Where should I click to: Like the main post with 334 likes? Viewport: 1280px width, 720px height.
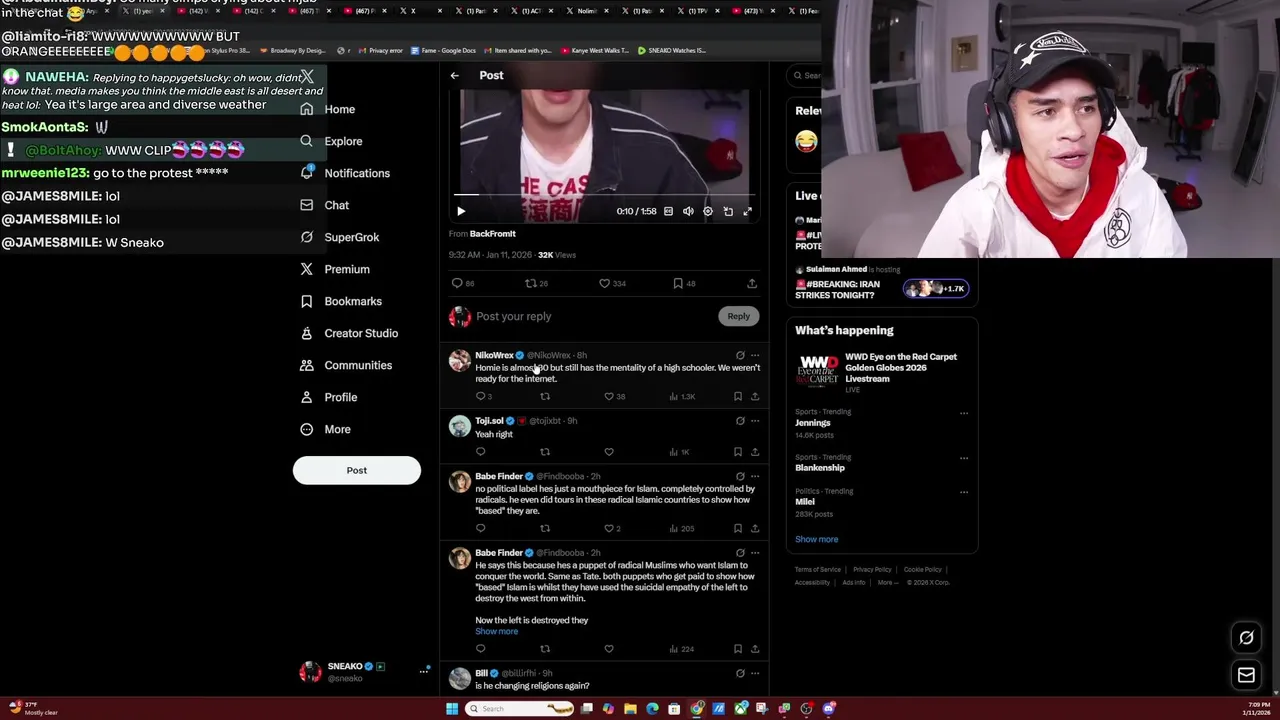(605, 283)
